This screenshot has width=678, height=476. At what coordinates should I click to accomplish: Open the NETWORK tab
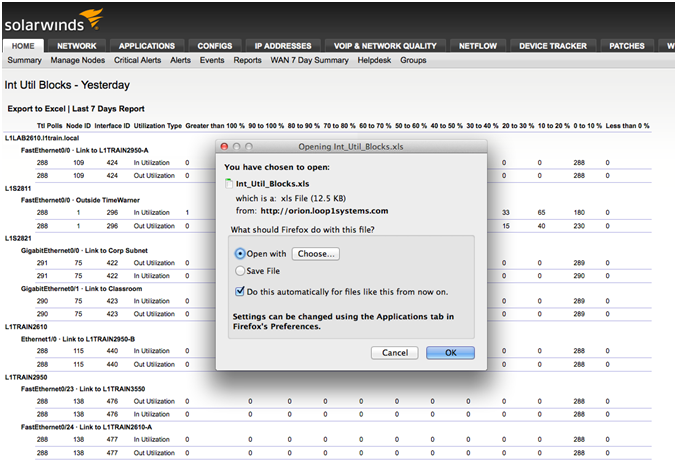pos(77,46)
